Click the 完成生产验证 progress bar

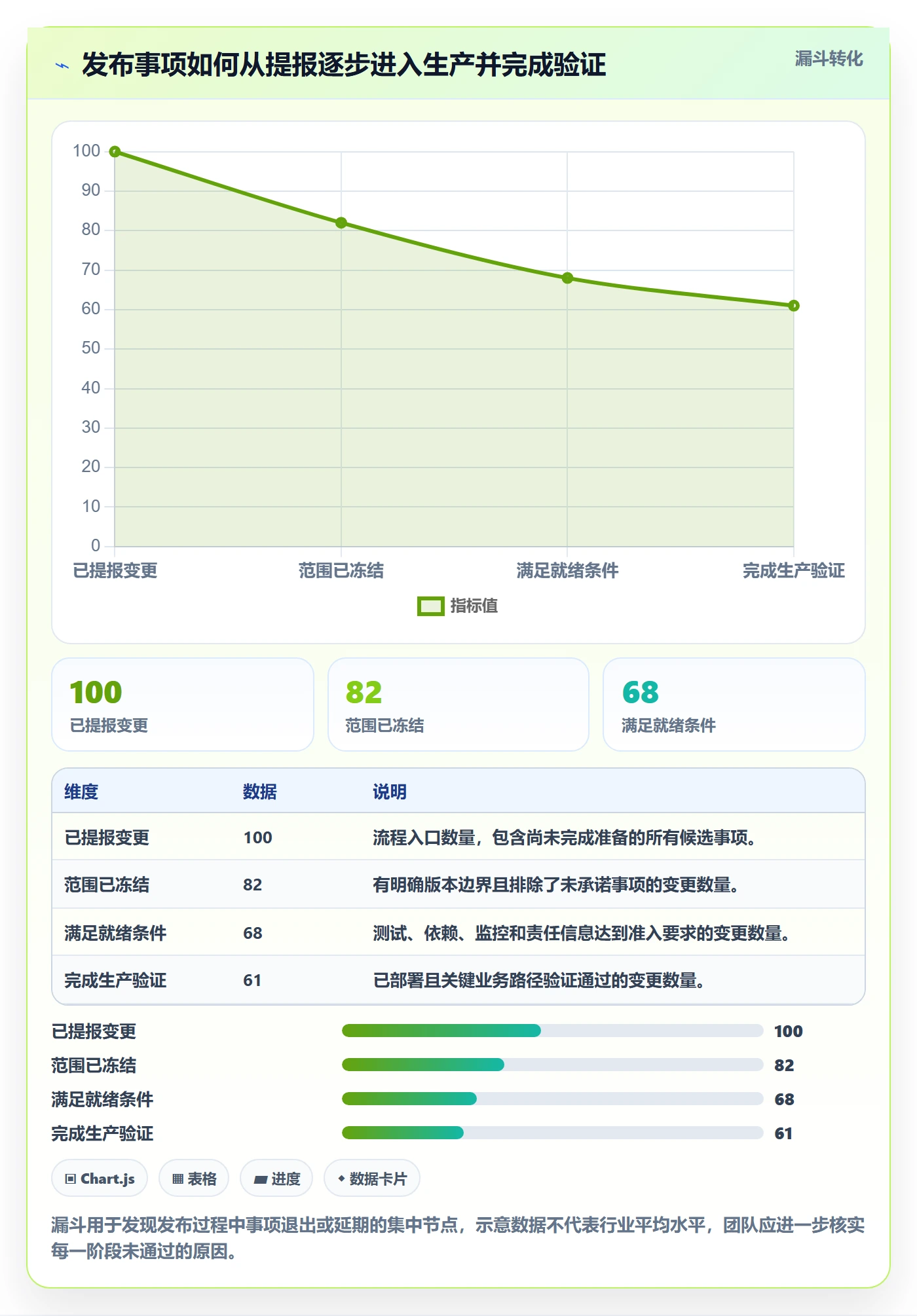coord(553,1133)
